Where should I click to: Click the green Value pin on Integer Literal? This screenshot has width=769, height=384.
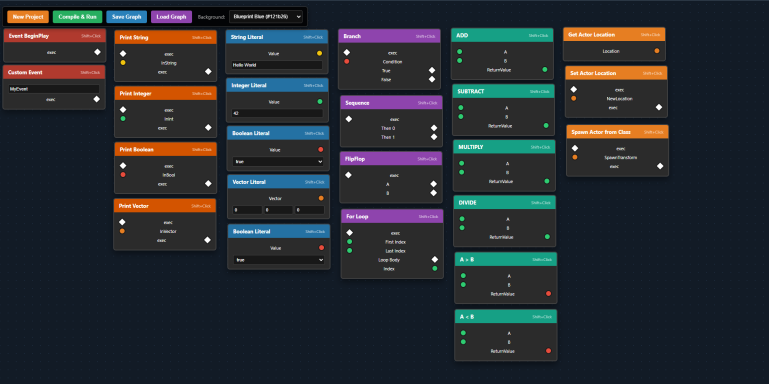coord(320,102)
